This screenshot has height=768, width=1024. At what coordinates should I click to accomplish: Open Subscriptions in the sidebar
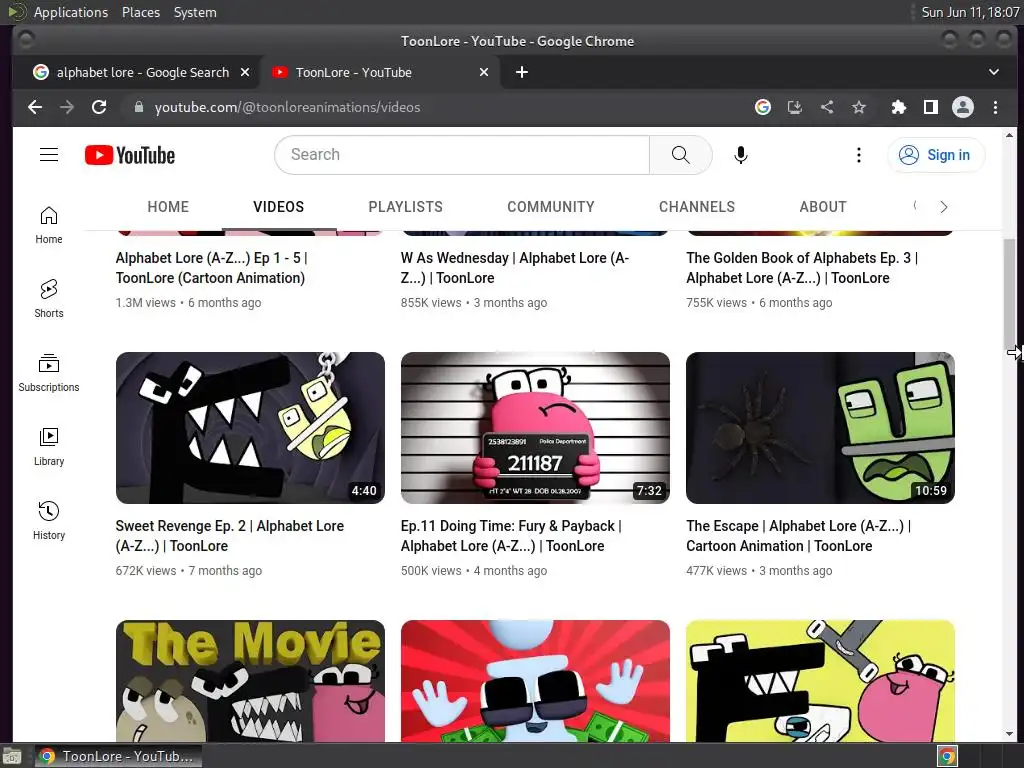tap(49, 373)
